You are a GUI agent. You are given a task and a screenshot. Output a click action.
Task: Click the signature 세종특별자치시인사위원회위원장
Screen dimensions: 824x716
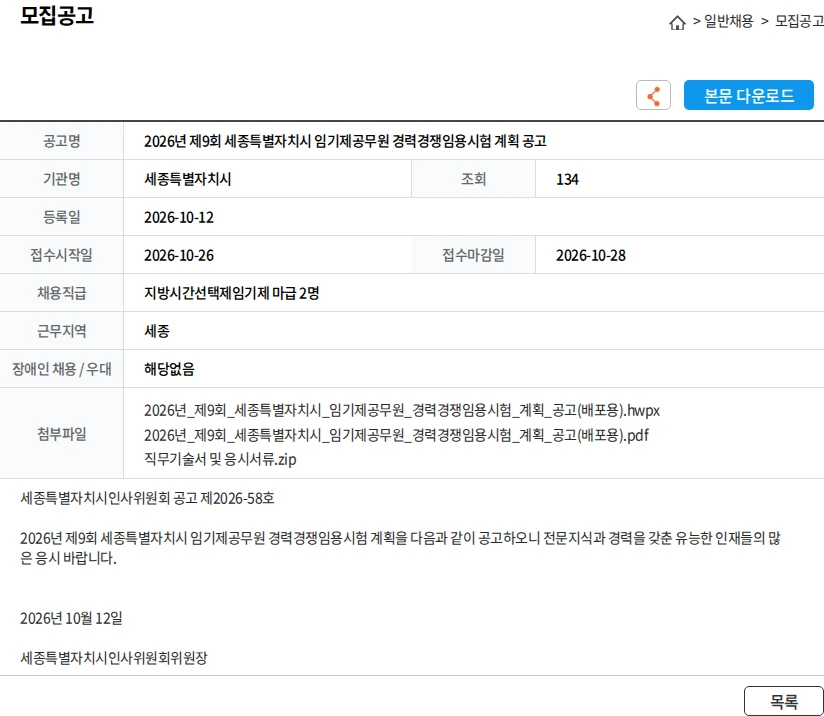(x=114, y=658)
